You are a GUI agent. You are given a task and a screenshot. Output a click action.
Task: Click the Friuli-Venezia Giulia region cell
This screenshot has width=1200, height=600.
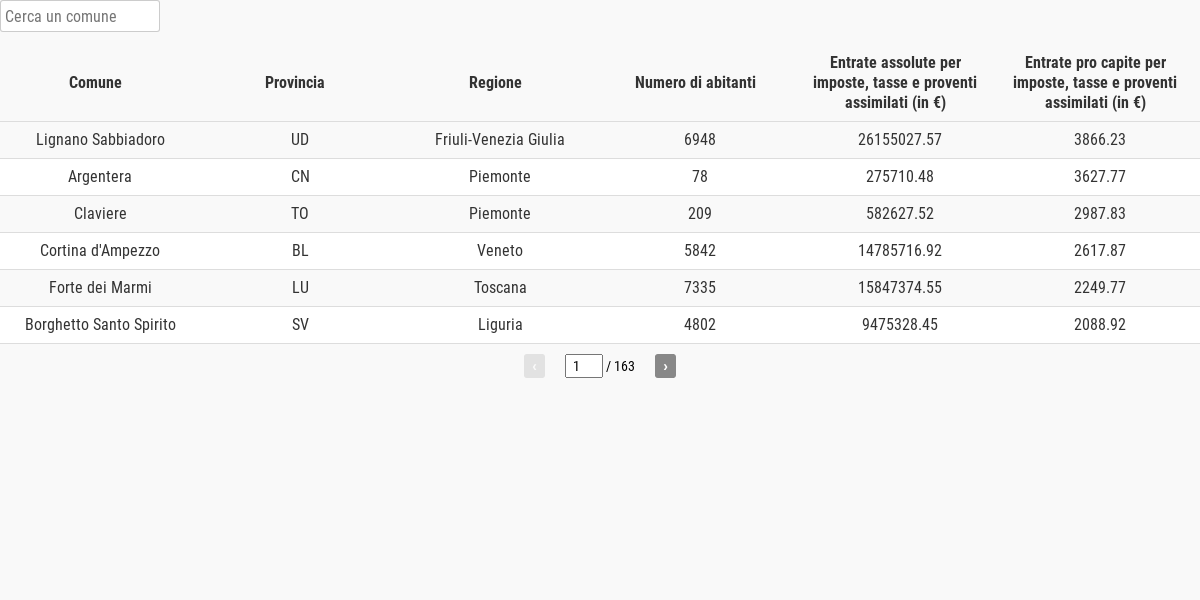pos(500,140)
